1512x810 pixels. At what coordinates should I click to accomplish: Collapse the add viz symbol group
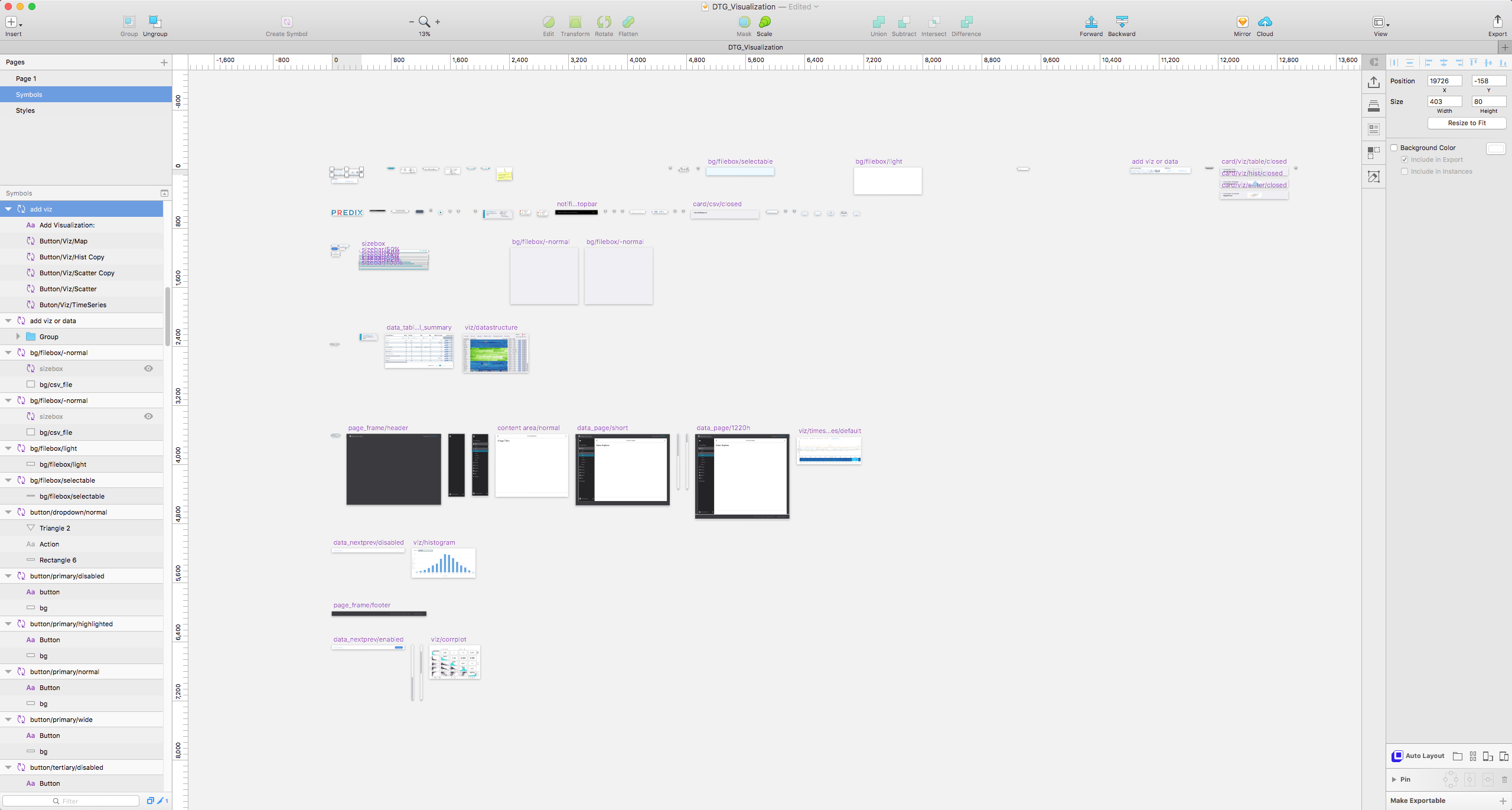click(8, 209)
